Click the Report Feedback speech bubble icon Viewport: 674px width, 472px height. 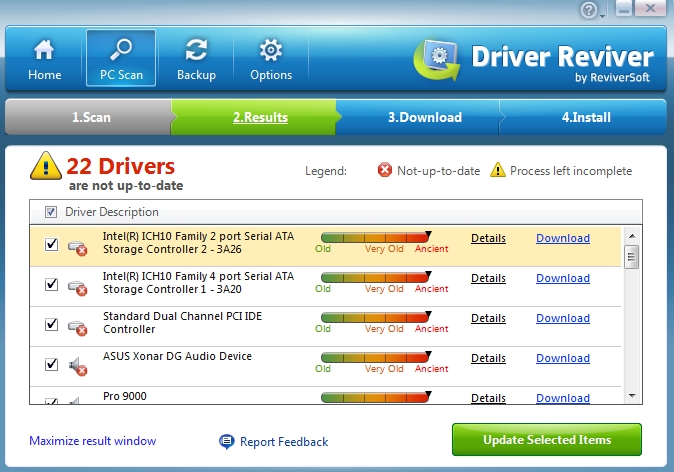[x=227, y=441]
